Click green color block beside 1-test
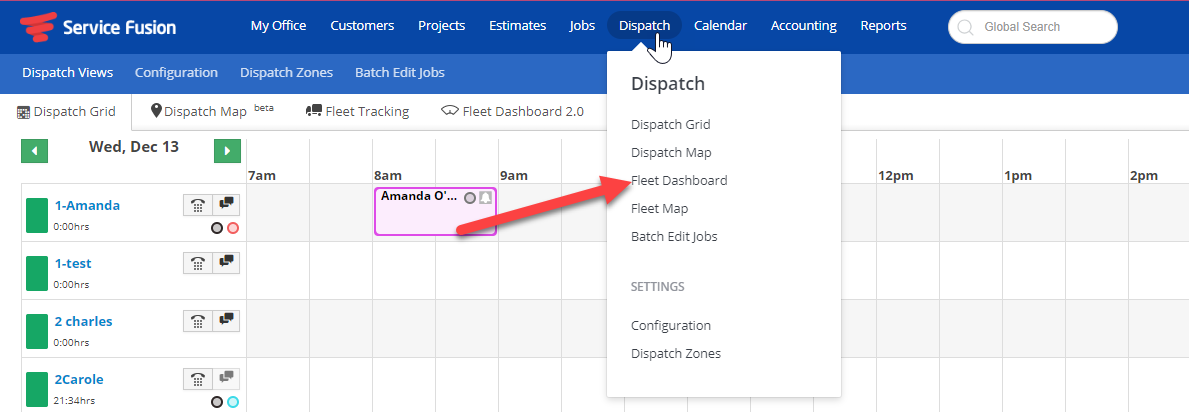1189x412 pixels. 37,273
